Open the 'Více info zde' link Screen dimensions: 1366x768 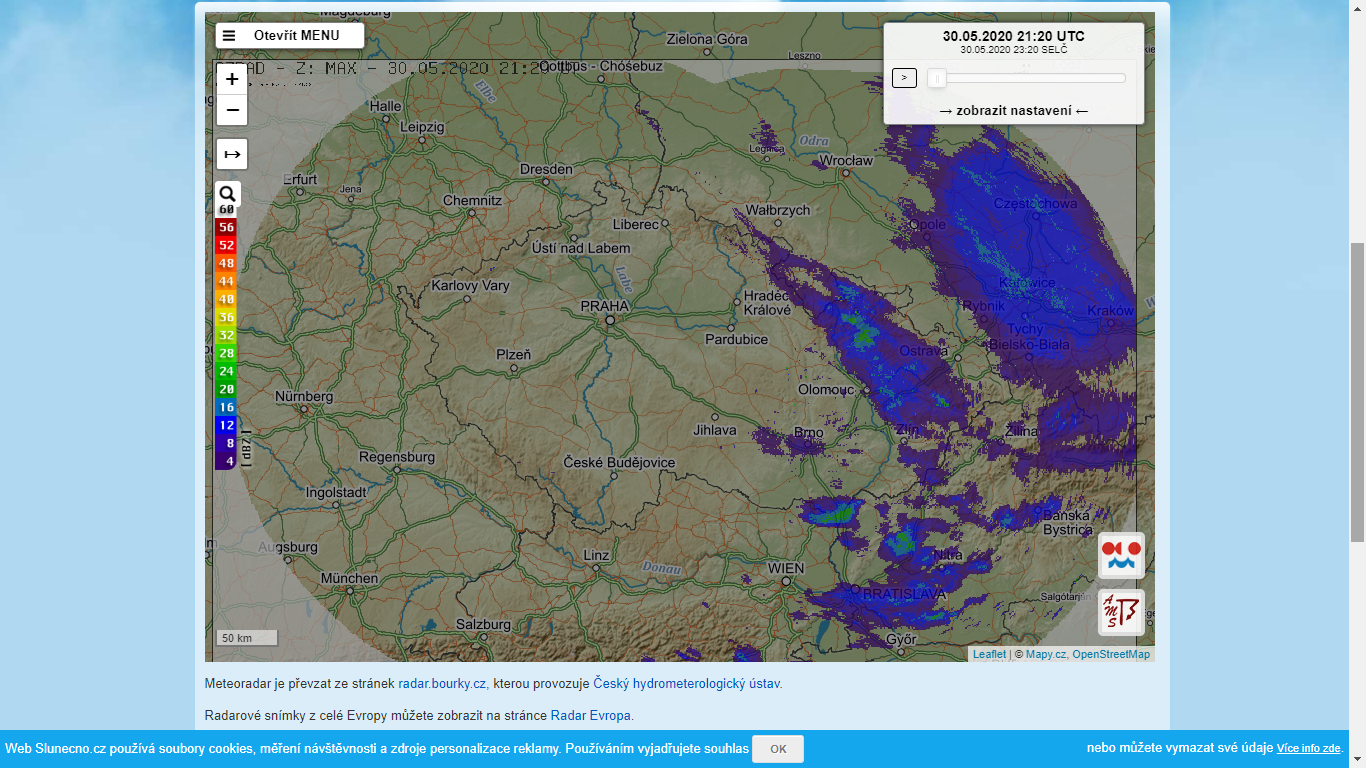click(1308, 749)
